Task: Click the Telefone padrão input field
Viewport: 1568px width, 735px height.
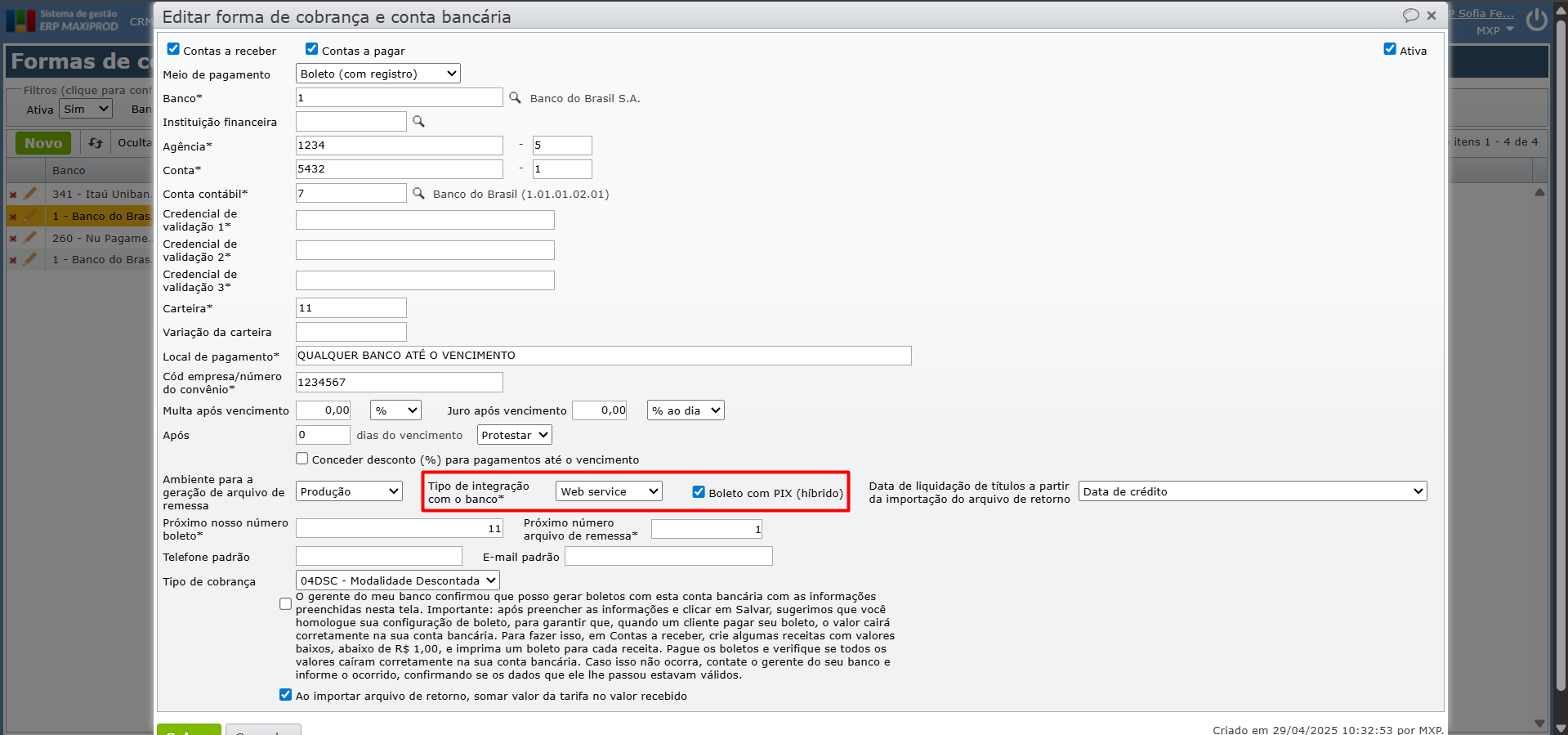Action: [379, 556]
